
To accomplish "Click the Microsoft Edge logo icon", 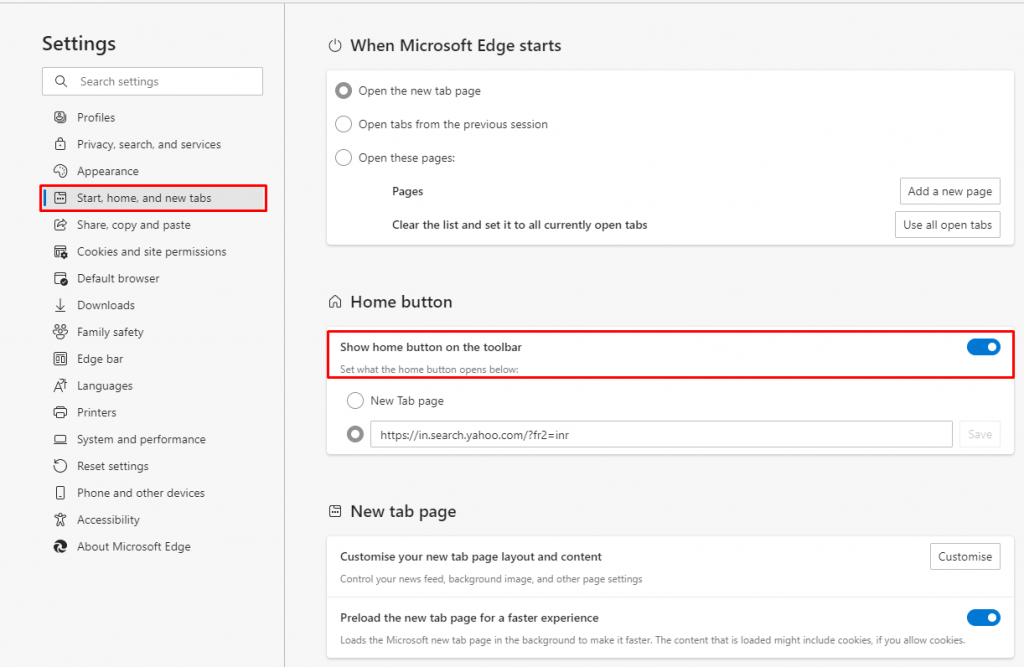I will pyautogui.click(x=60, y=546).
